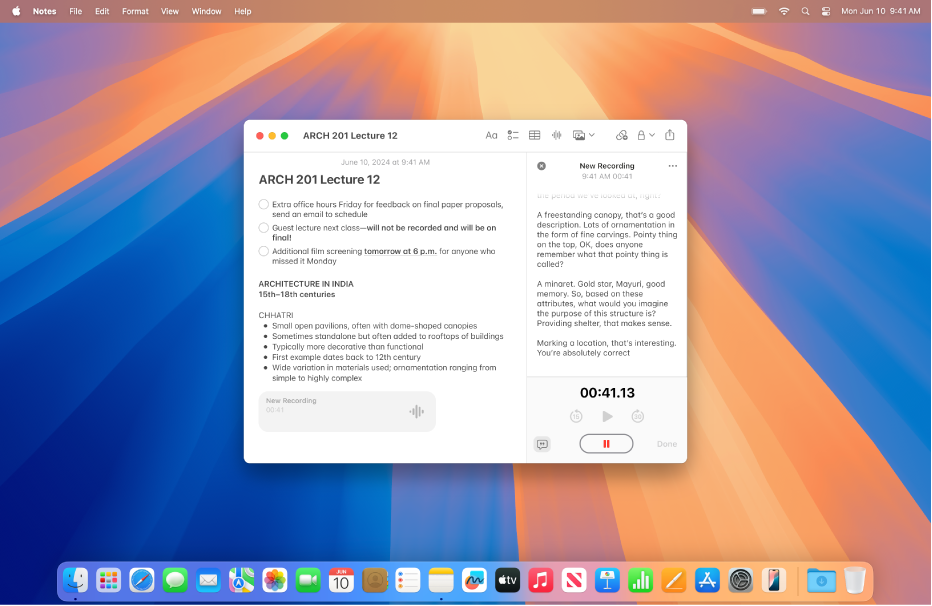Open the View menu
This screenshot has height=606, width=932.
(x=169, y=11)
